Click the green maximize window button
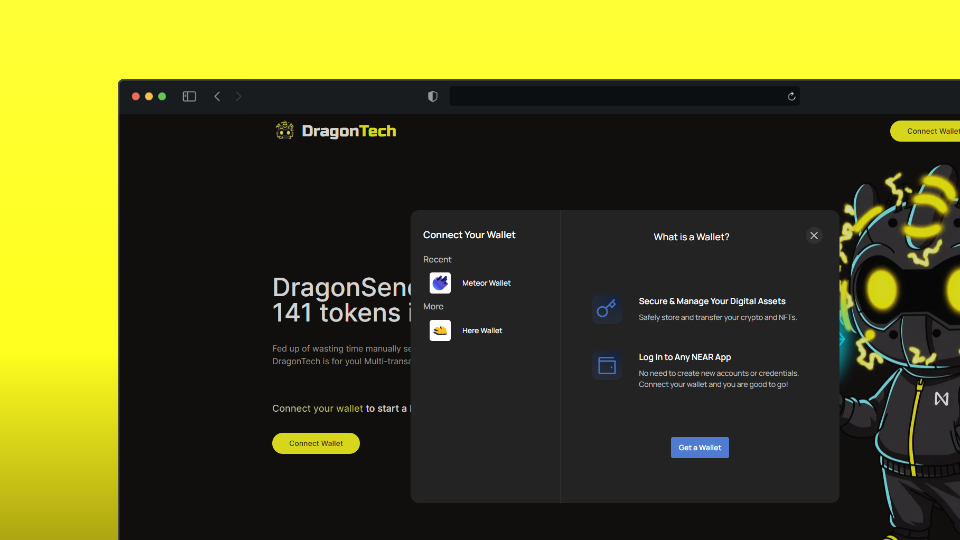Viewport: 960px width, 540px height. click(x=162, y=96)
